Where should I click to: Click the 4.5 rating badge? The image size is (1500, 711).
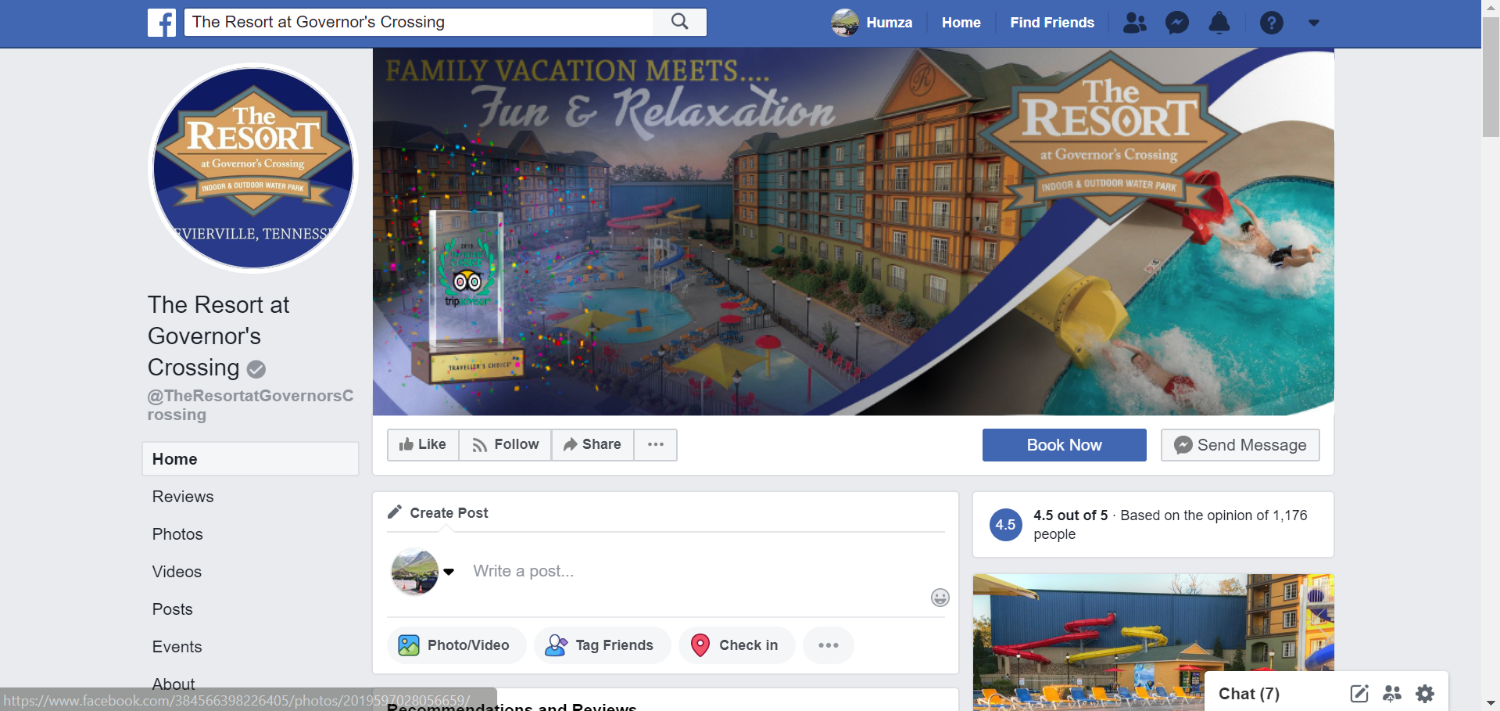1005,525
